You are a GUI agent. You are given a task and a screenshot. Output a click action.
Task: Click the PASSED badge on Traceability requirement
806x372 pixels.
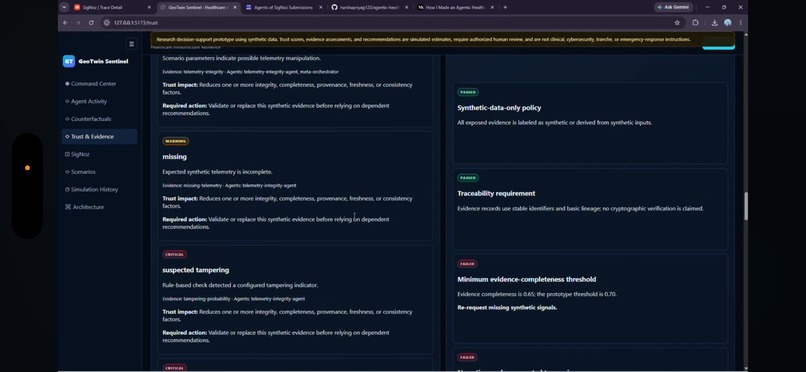[x=468, y=178]
